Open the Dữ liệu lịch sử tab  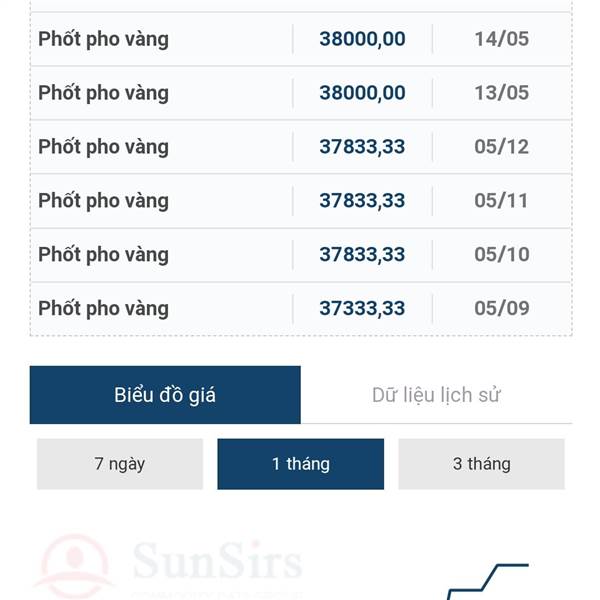[x=436, y=395]
